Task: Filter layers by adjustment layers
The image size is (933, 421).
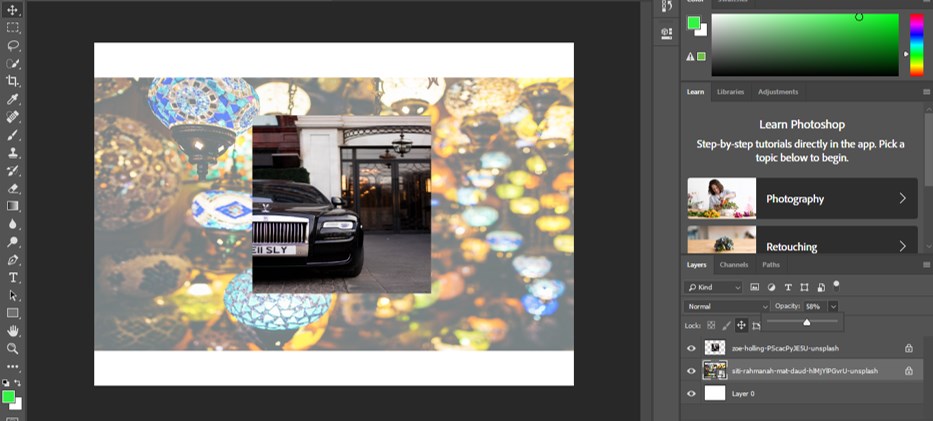Action: (x=772, y=287)
